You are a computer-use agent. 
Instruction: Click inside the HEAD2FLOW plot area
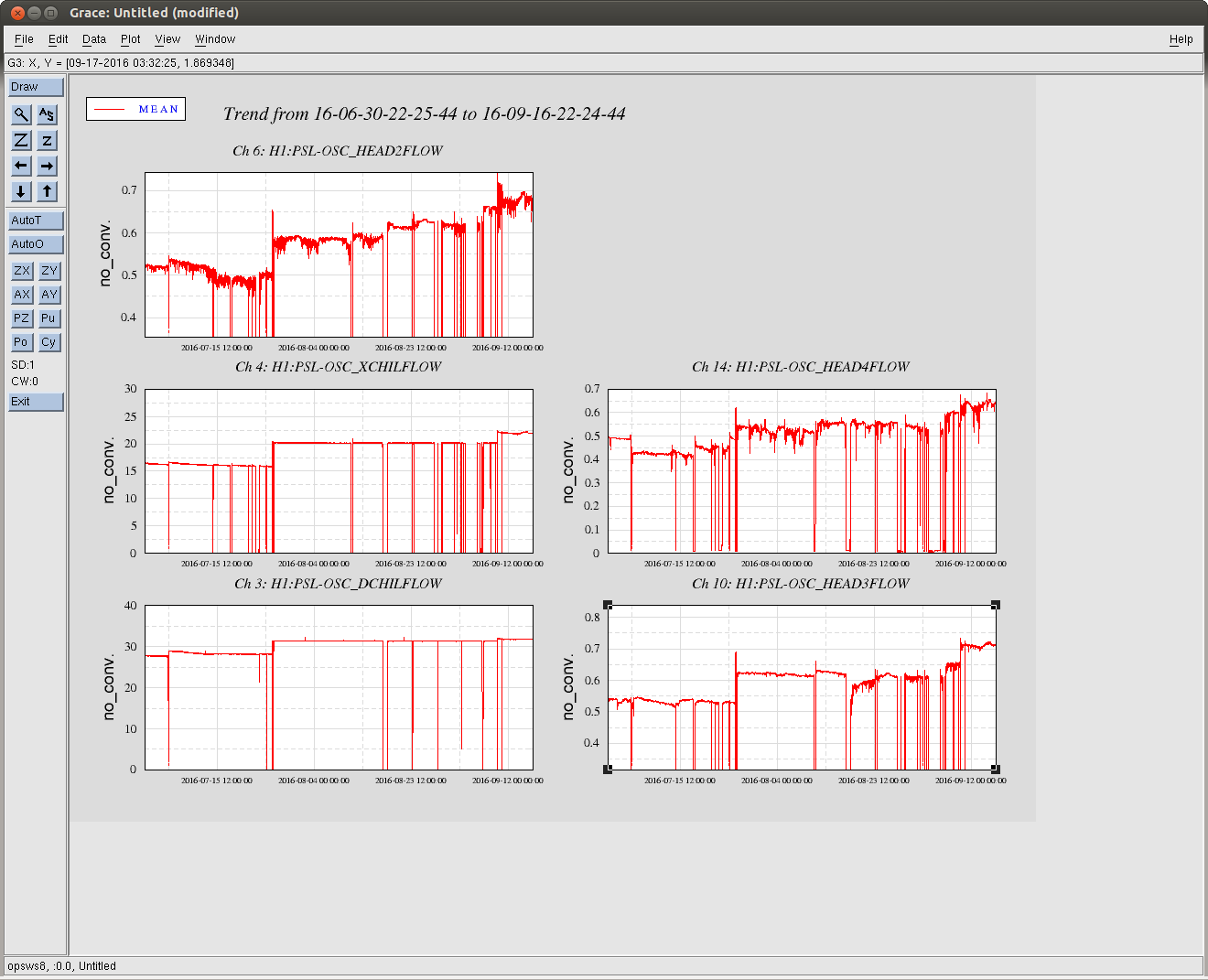[x=339, y=254]
